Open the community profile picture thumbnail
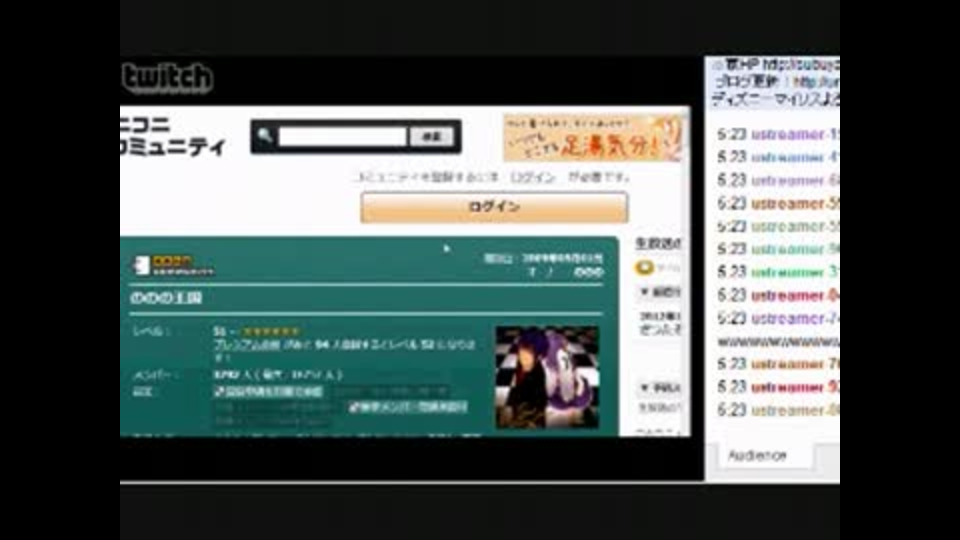The width and height of the screenshot is (960, 540). pyautogui.click(x=547, y=377)
